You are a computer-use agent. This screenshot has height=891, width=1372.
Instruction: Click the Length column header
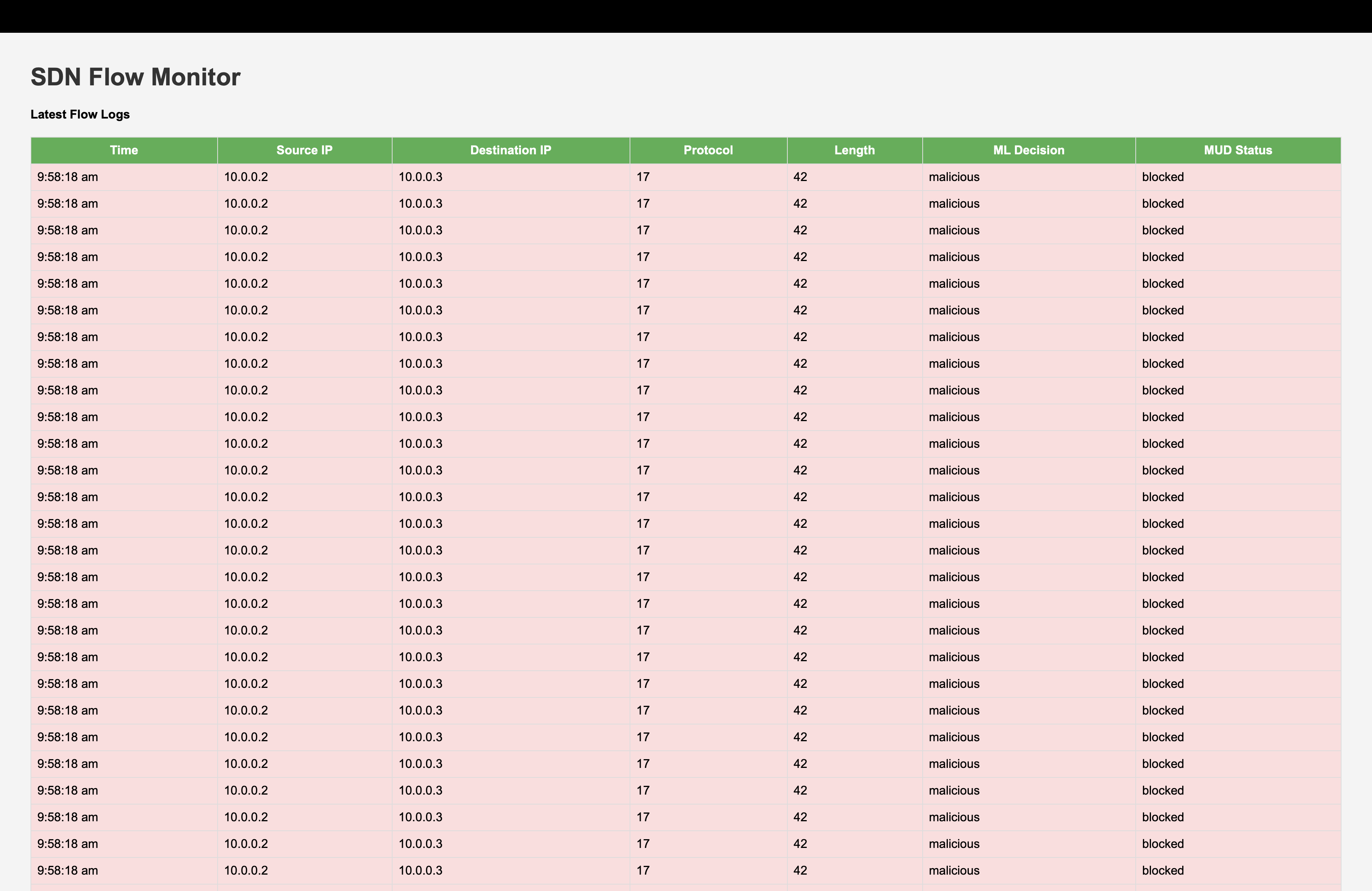pyautogui.click(x=855, y=151)
